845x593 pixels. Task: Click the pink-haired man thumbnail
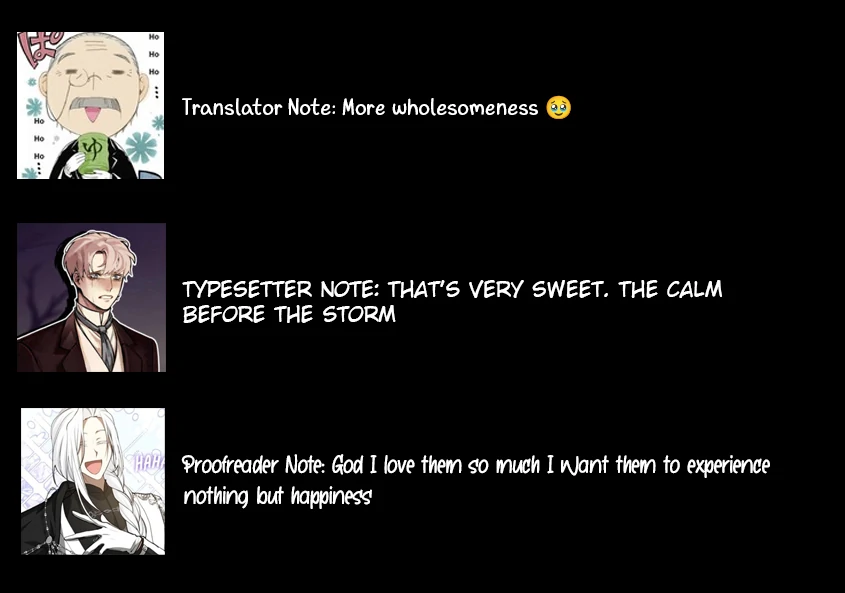click(x=92, y=298)
